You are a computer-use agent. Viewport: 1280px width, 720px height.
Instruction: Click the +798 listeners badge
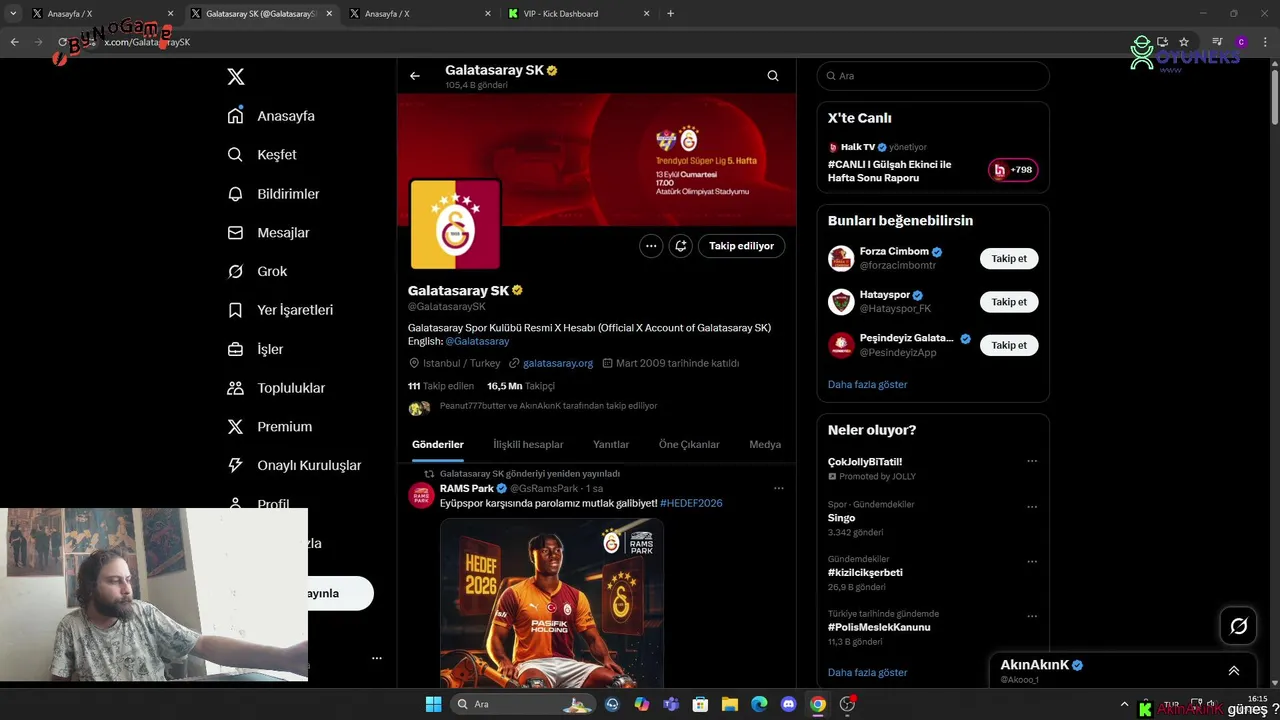click(x=1013, y=170)
